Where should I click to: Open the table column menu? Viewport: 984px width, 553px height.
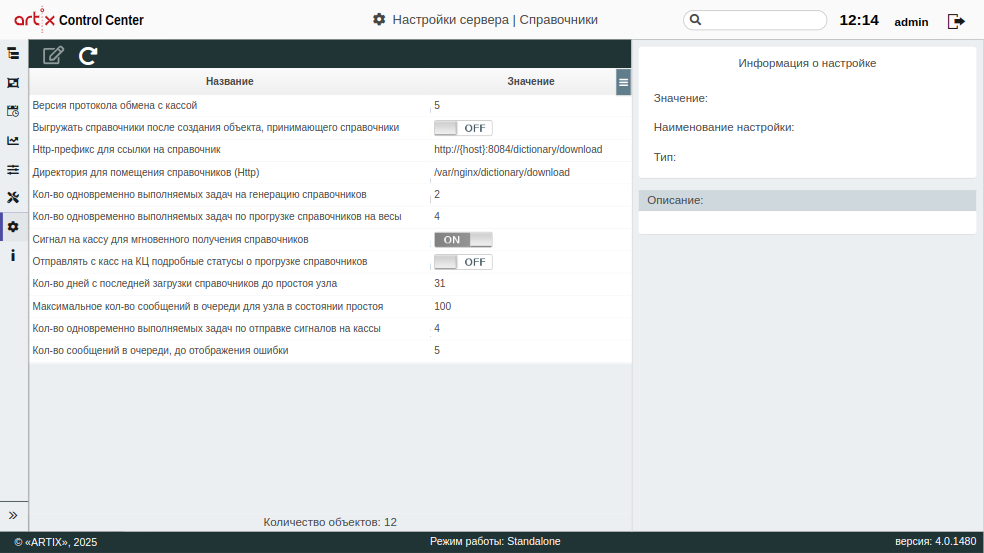623,81
